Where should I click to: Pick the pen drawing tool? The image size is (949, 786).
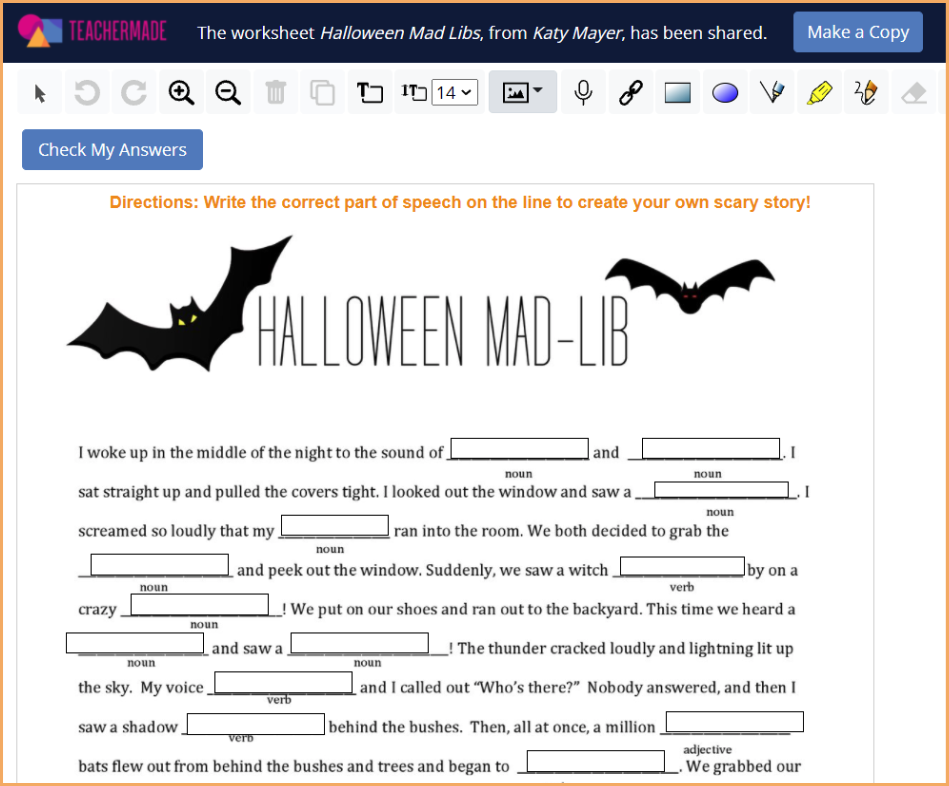[x=771, y=92]
